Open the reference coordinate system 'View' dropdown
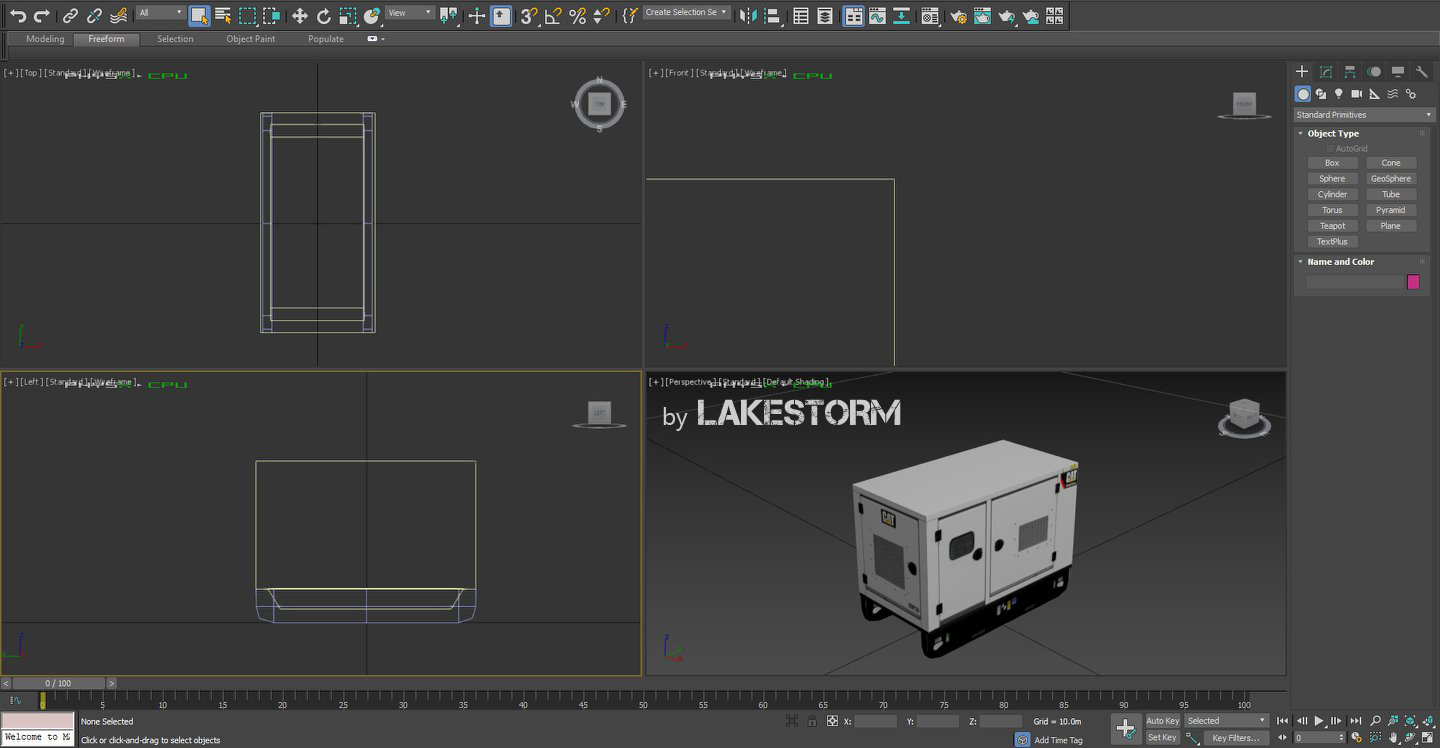This screenshot has height=748, width=1440. [410, 13]
